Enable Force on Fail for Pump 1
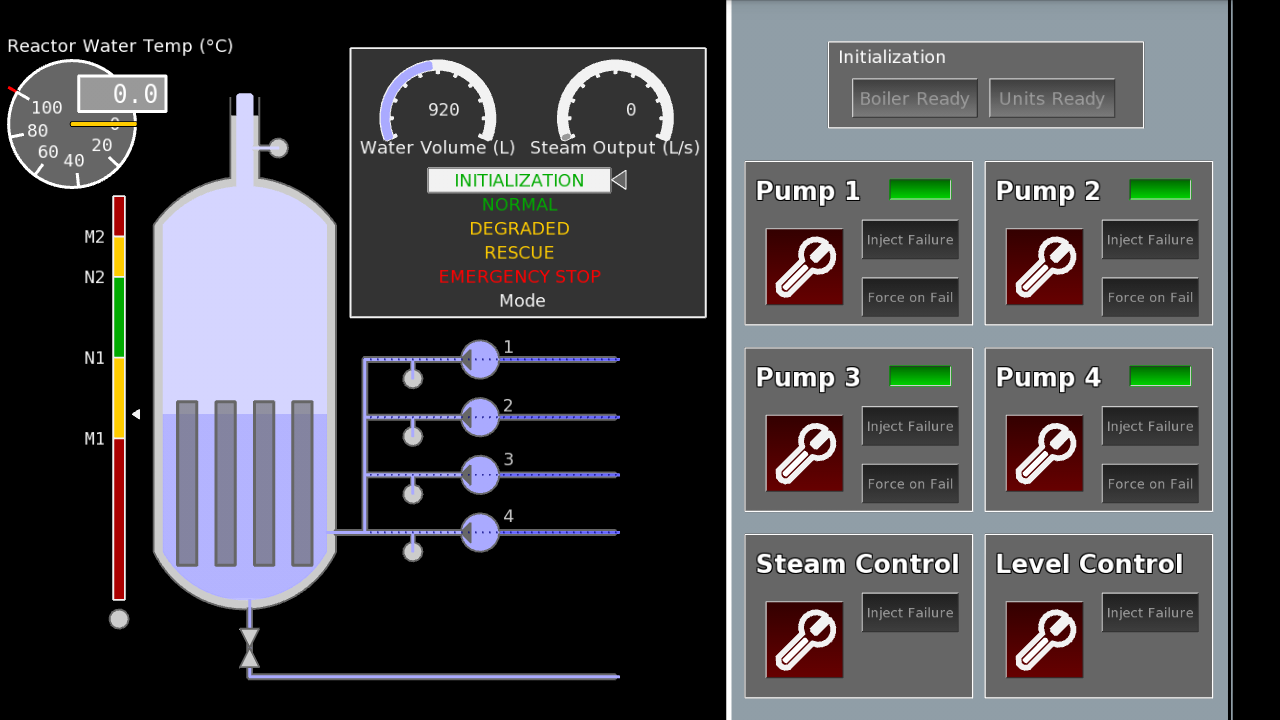The height and width of the screenshot is (720, 1280). 910,297
